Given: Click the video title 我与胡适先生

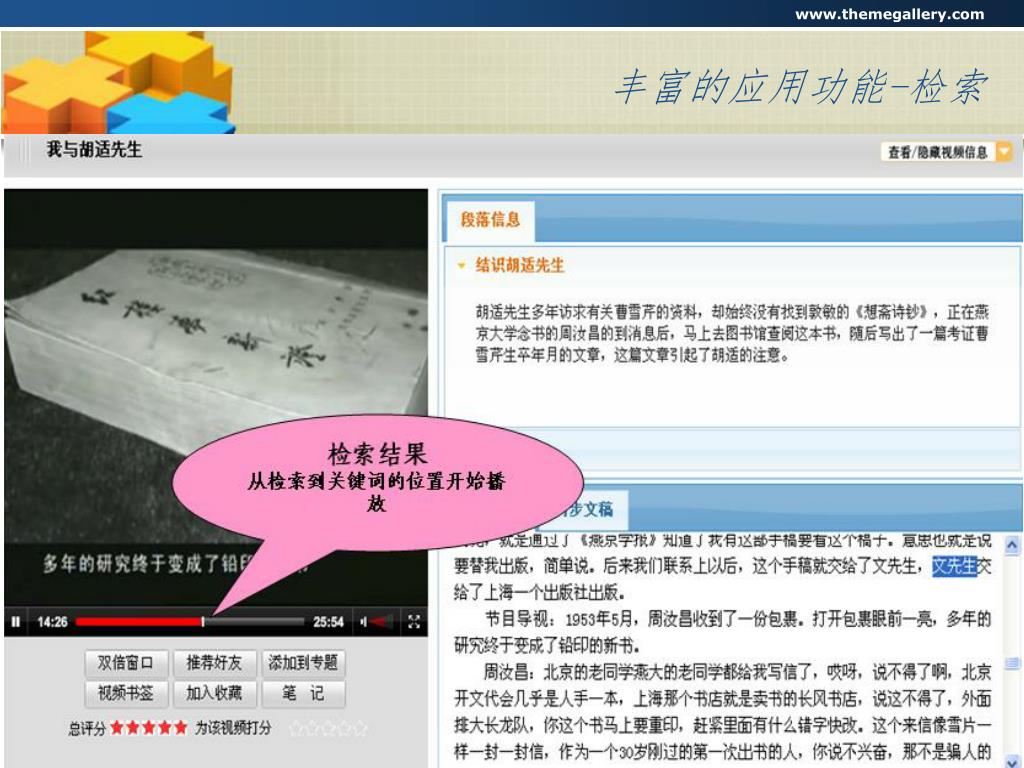Looking at the screenshot, I should tap(94, 150).
